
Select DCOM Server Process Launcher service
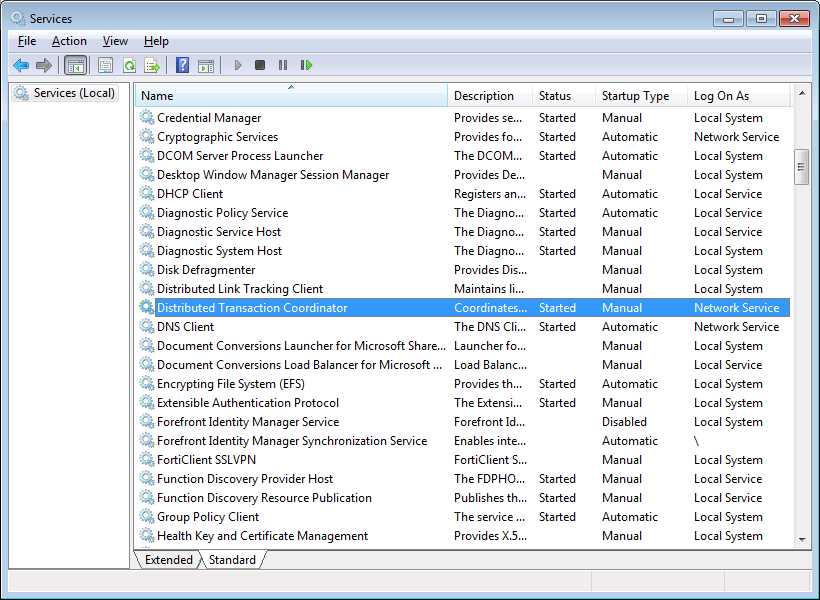coord(463,156)
